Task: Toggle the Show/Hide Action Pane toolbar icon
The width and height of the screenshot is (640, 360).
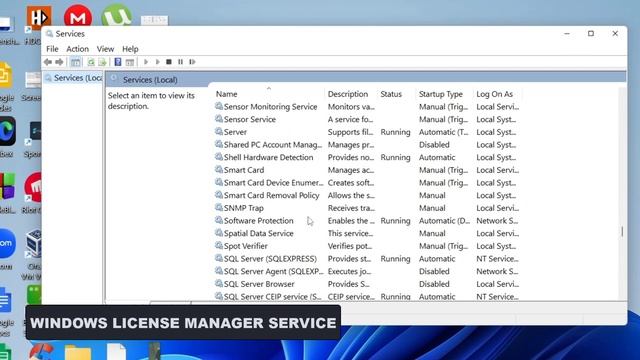Action: [x=130, y=62]
